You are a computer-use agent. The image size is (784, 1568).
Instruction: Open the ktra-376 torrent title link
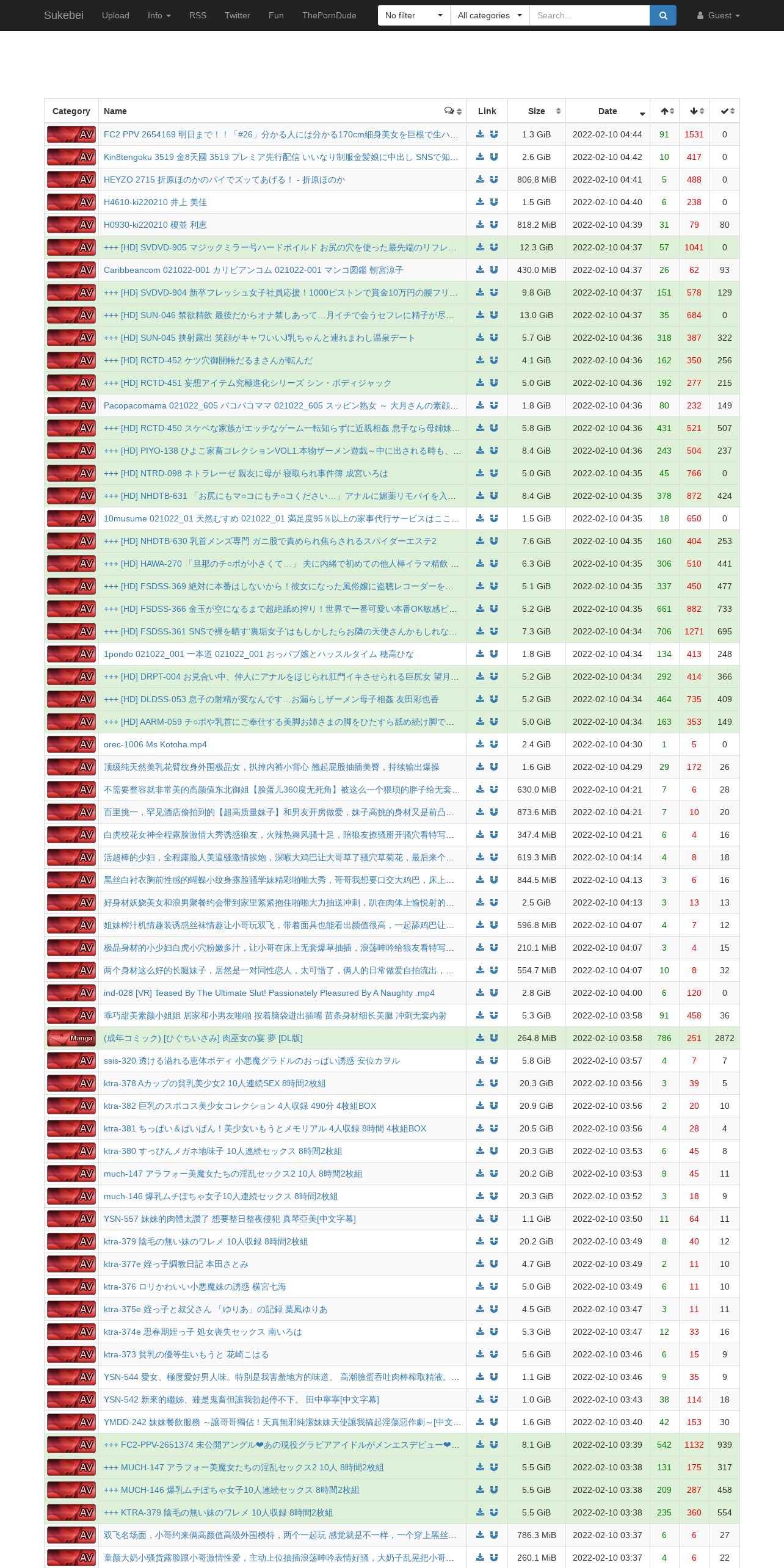pyautogui.click(x=195, y=1287)
